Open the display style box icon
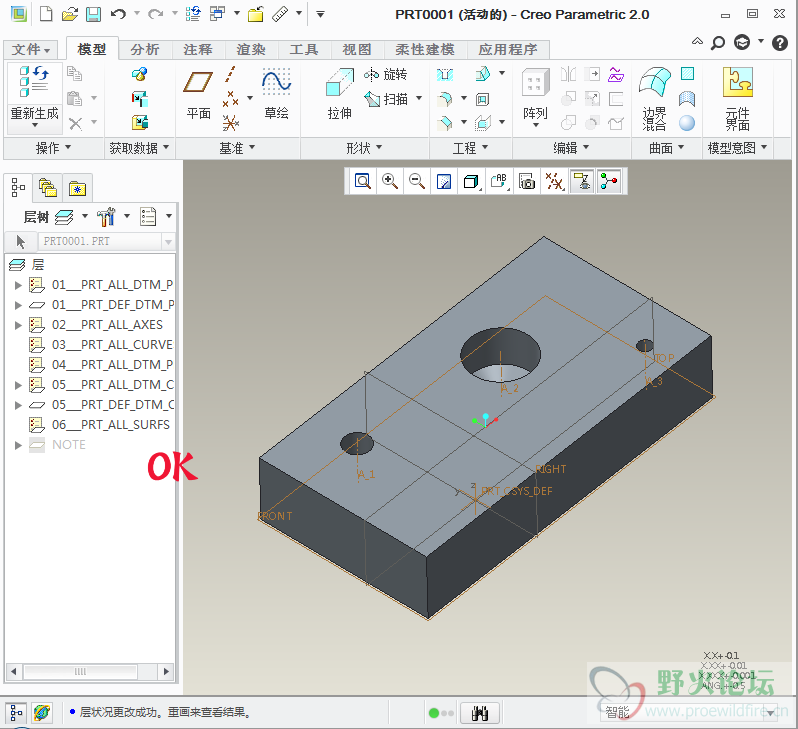This screenshot has width=798, height=729. click(x=471, y=181)
